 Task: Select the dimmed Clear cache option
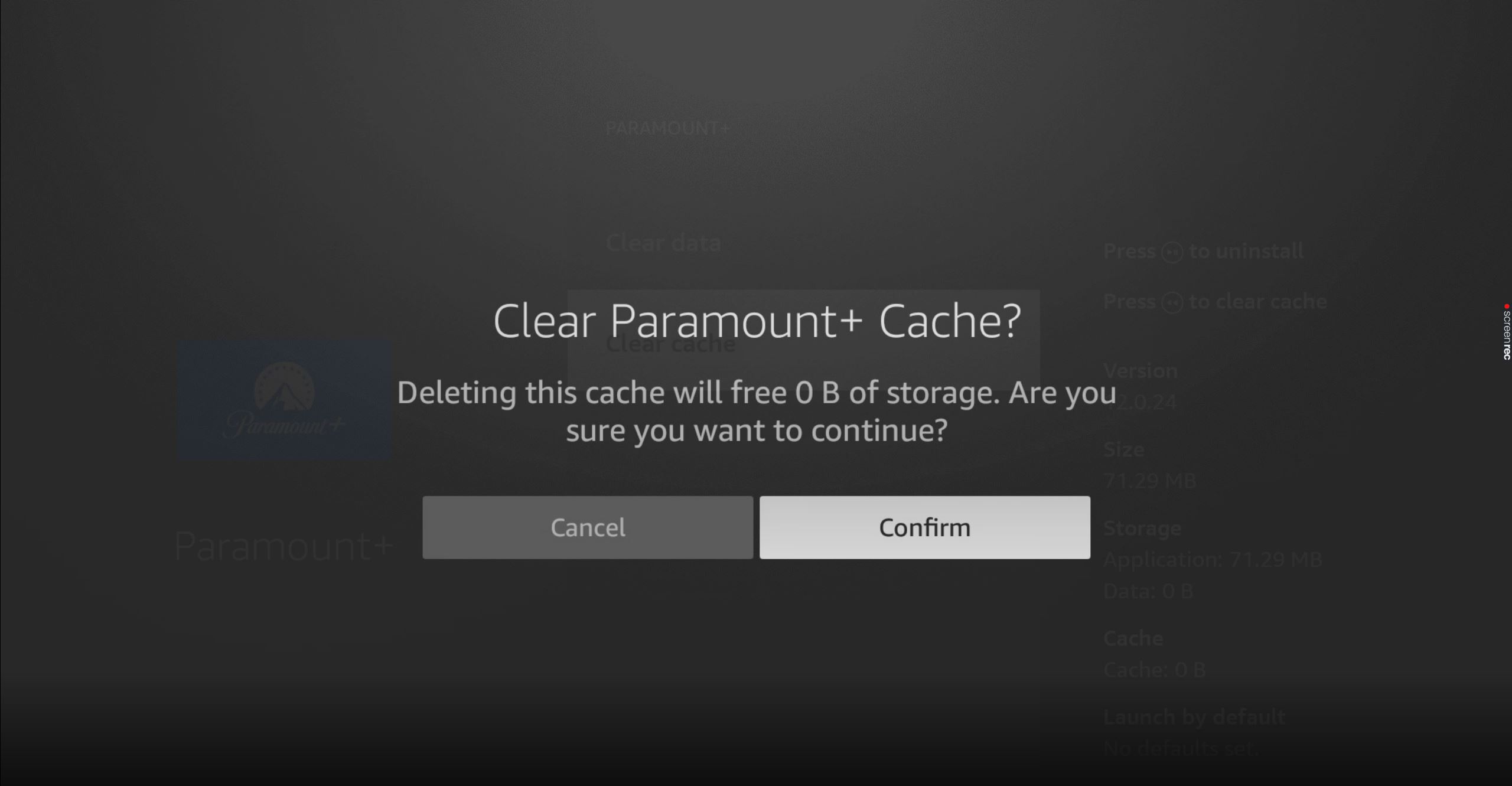tap(670, 344)
